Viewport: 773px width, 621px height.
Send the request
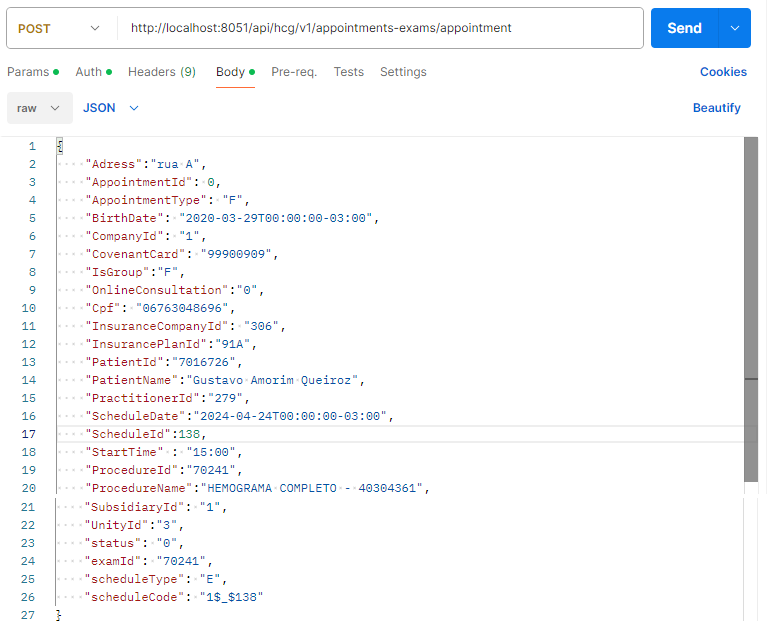coord(684,28)
